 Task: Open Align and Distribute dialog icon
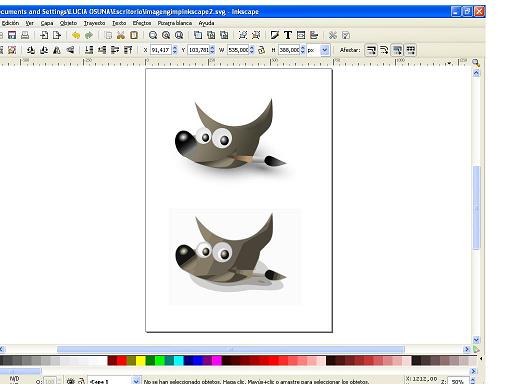coord(314,35)
